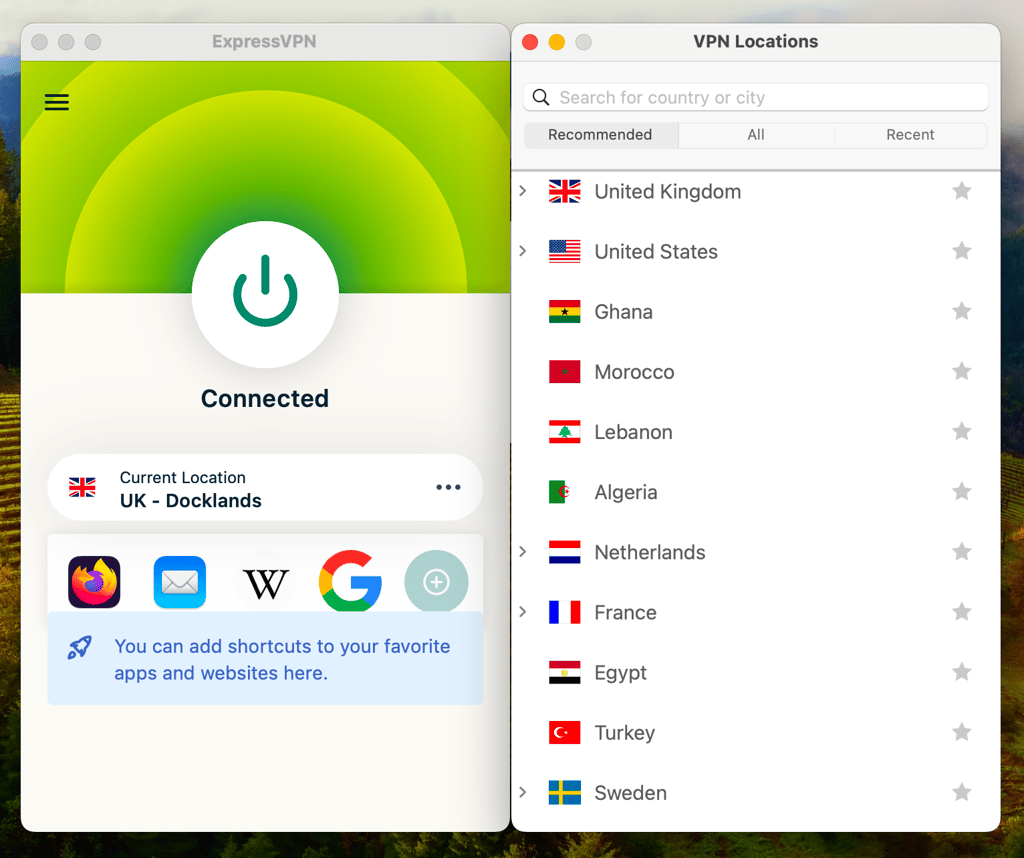The image size is (1024, 858).
Task: Select the Current Location UK - Docklands card
Action: click(265, 487)
